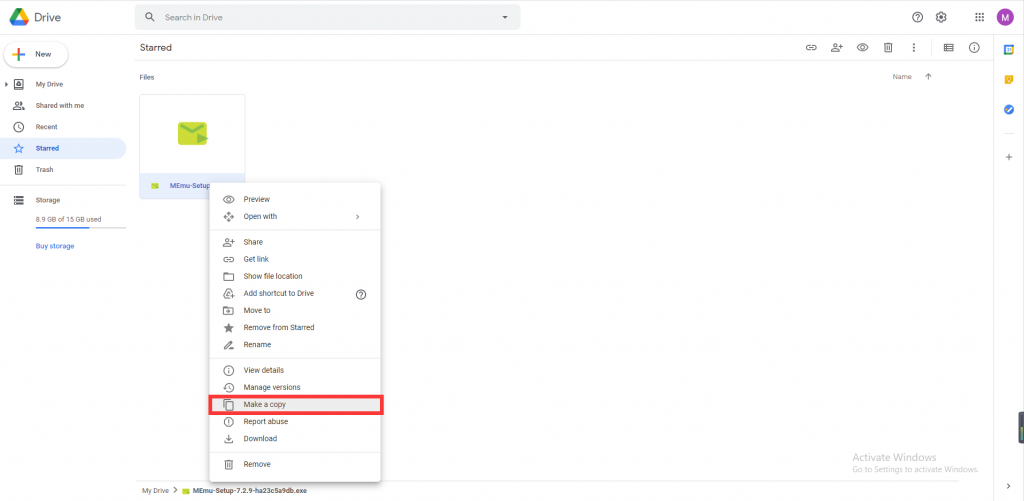Select Make a copy from context menu
The height and width of the screenshot is (501, 1024).
(295, 405)
